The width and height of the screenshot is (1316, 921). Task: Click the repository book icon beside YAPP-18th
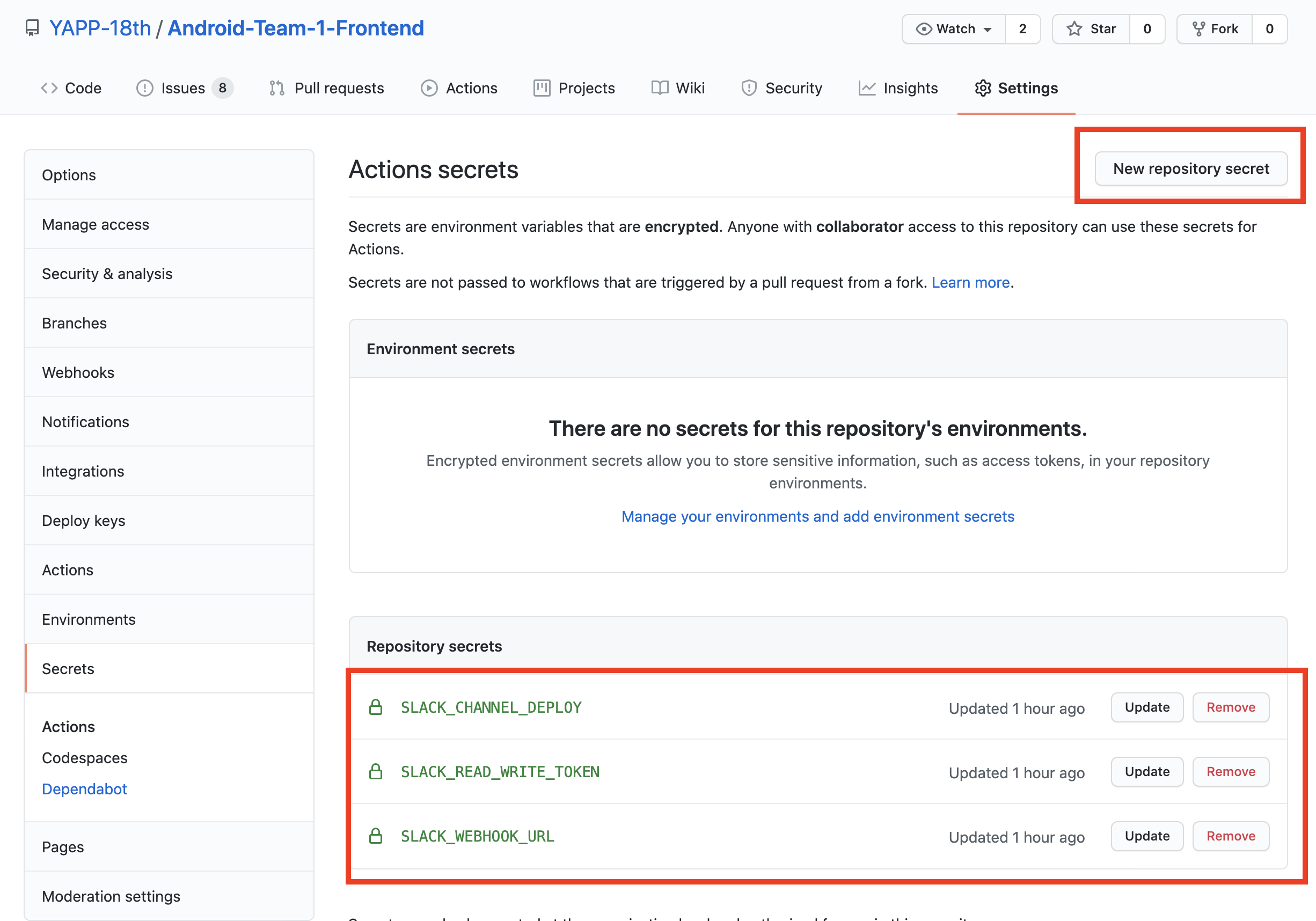click(x=32, y=28)
